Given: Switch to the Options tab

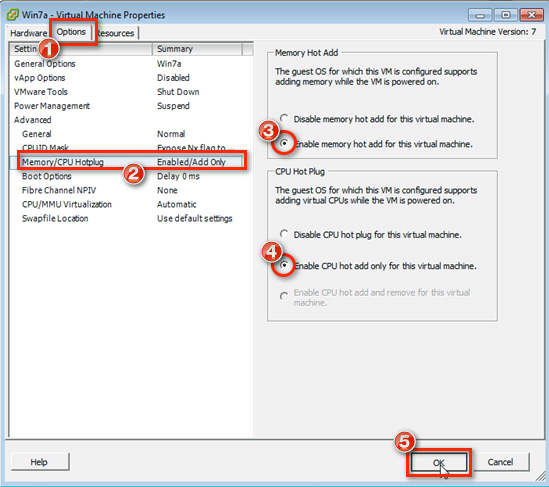Looking at the screenshot, I should (71, 32).
